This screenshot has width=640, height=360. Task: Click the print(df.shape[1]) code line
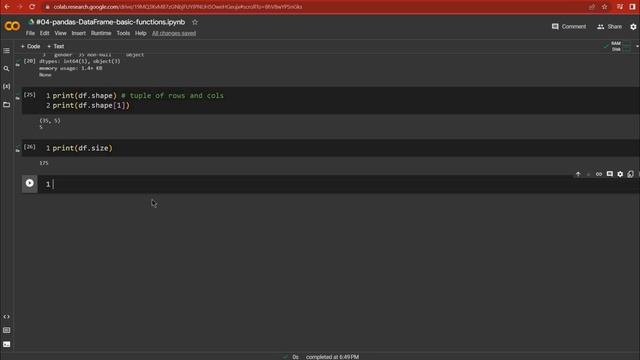91,105
